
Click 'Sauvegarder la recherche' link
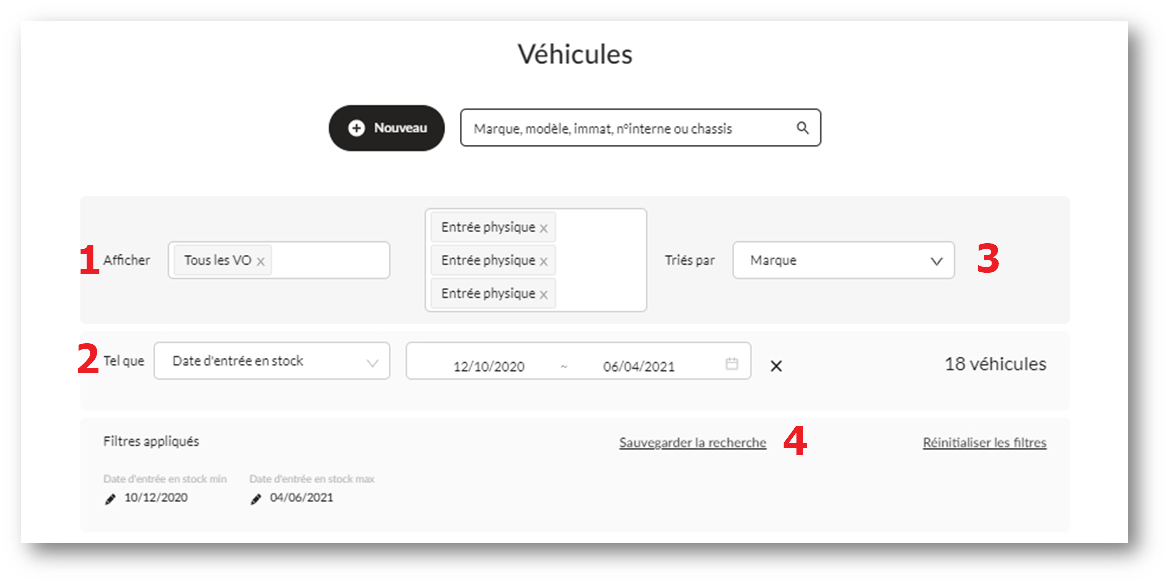point(692,443)
